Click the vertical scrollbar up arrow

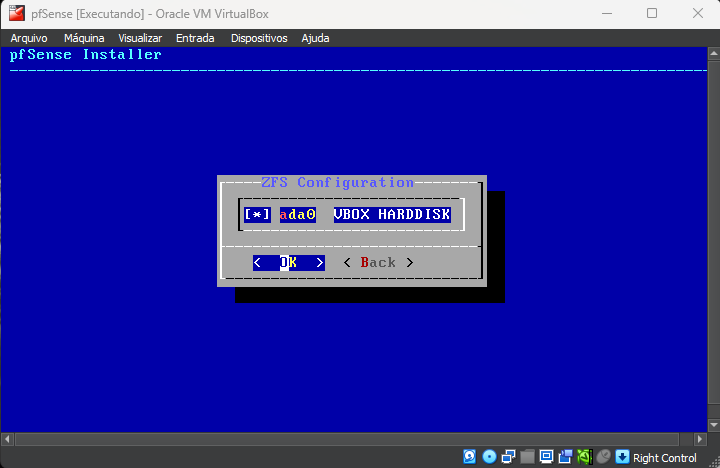tap(714, 53)
